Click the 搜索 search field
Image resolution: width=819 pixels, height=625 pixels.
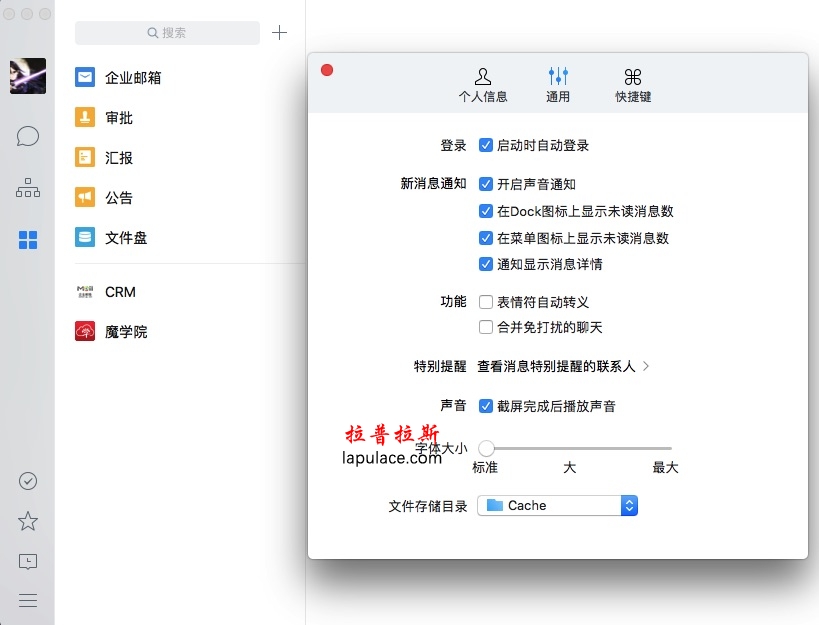(x=167, y=33)
